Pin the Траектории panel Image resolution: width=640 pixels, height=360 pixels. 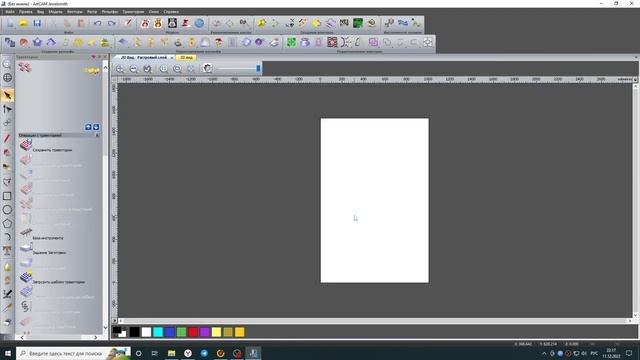(99, 57)
